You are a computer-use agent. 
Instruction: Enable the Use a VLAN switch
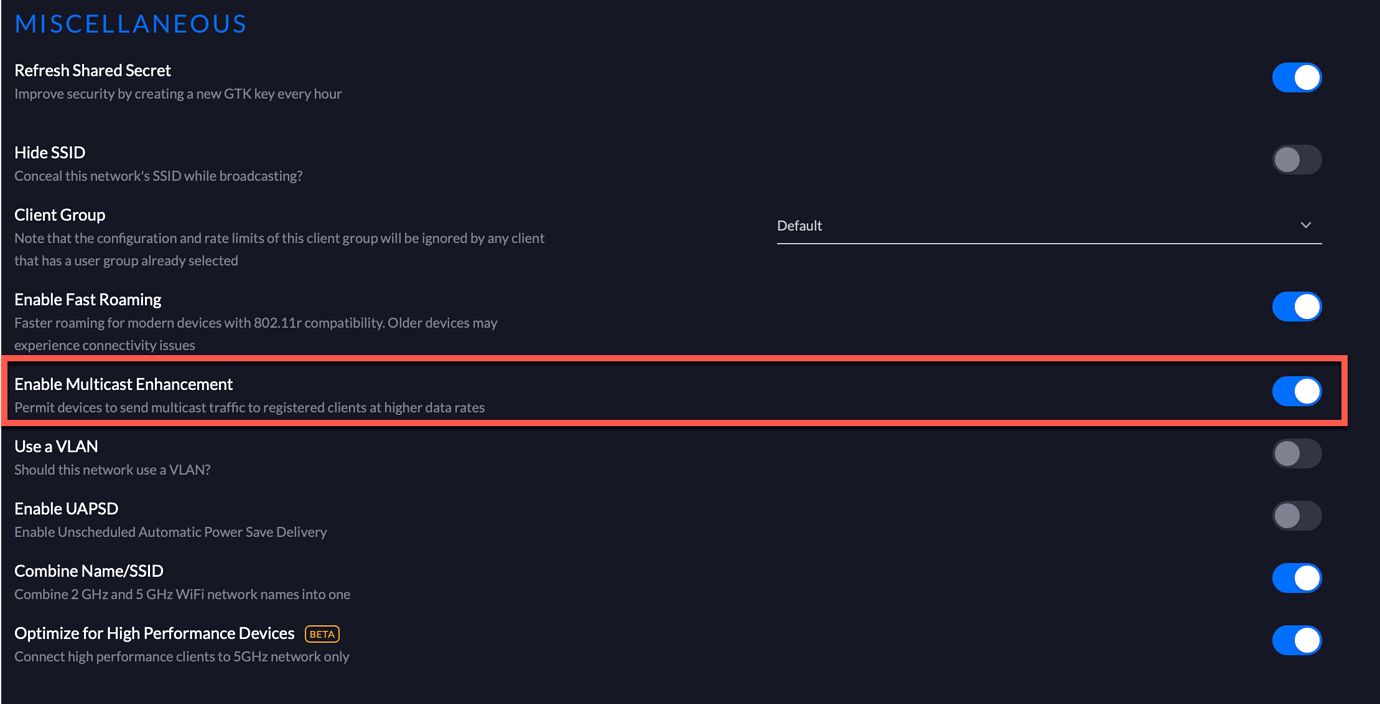point(1297,453)
